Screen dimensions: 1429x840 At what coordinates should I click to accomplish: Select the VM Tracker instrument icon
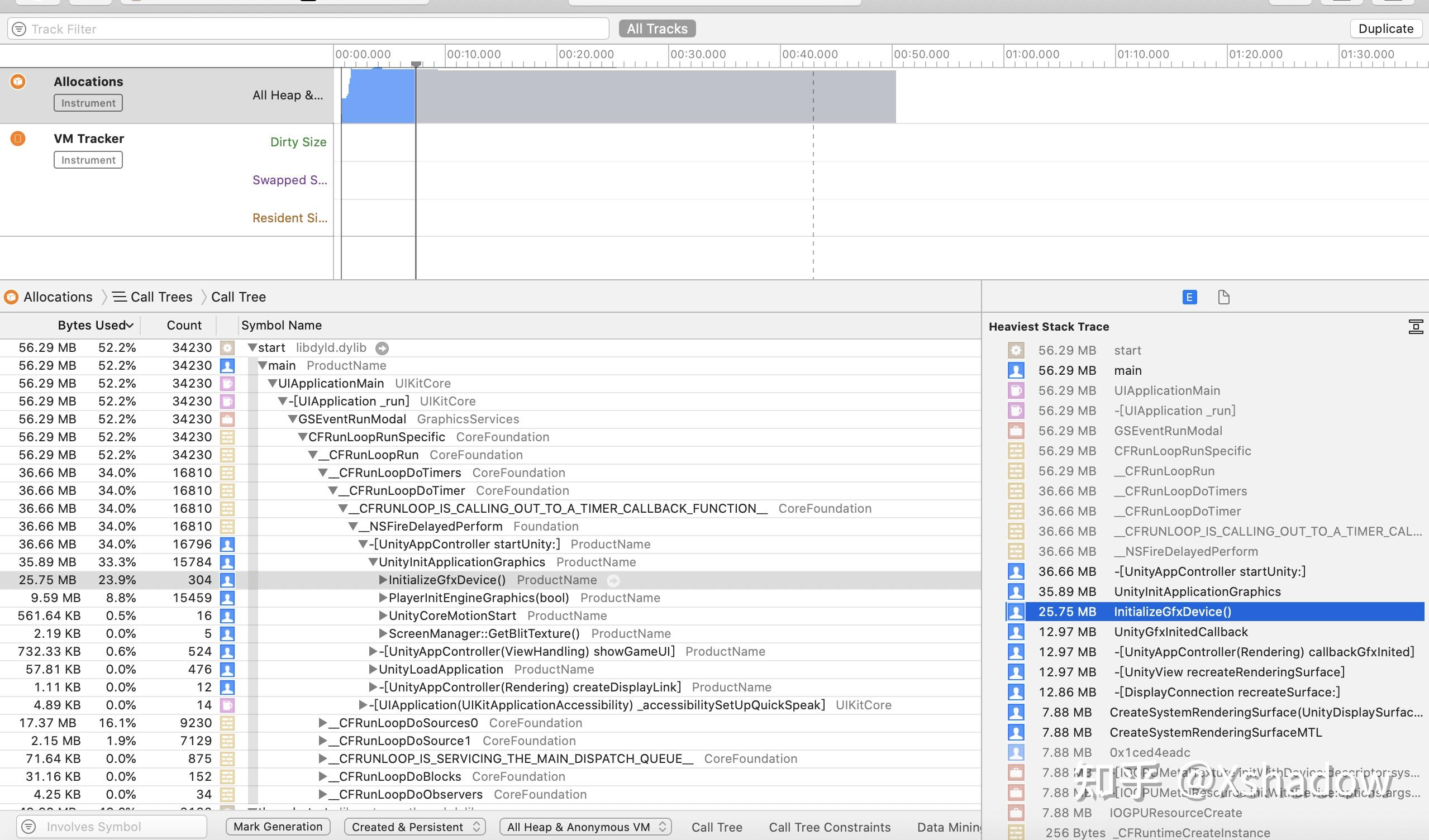tap(17, 139)
